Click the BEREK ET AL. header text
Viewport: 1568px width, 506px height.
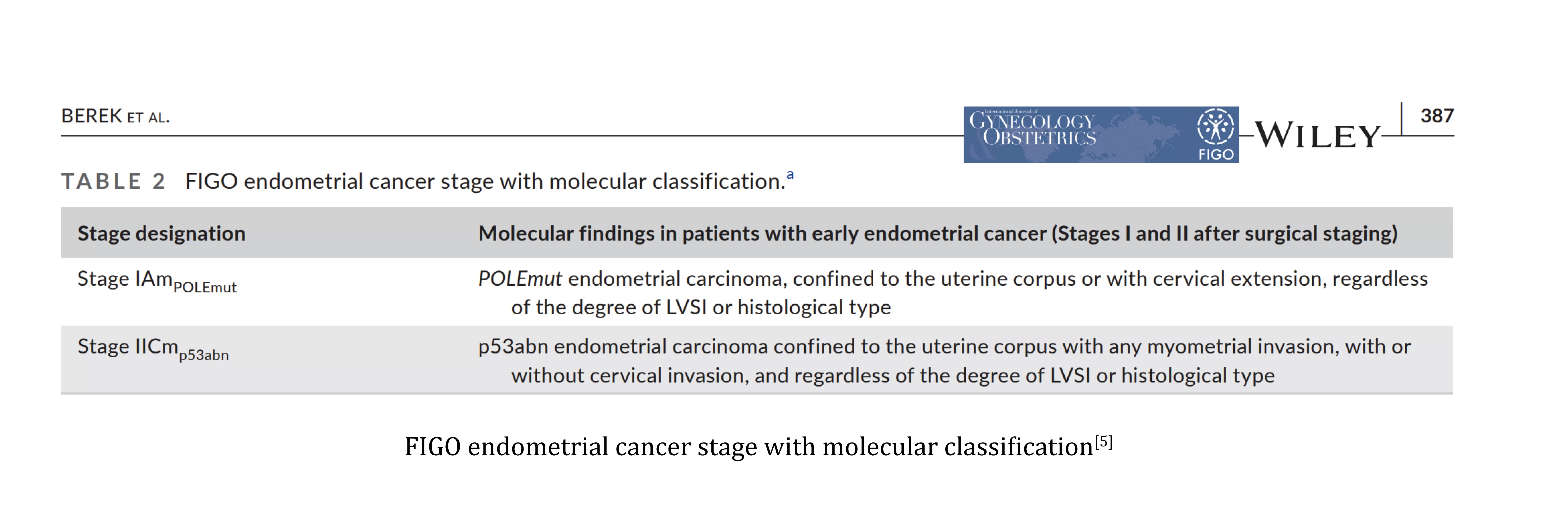click(115, 116)
